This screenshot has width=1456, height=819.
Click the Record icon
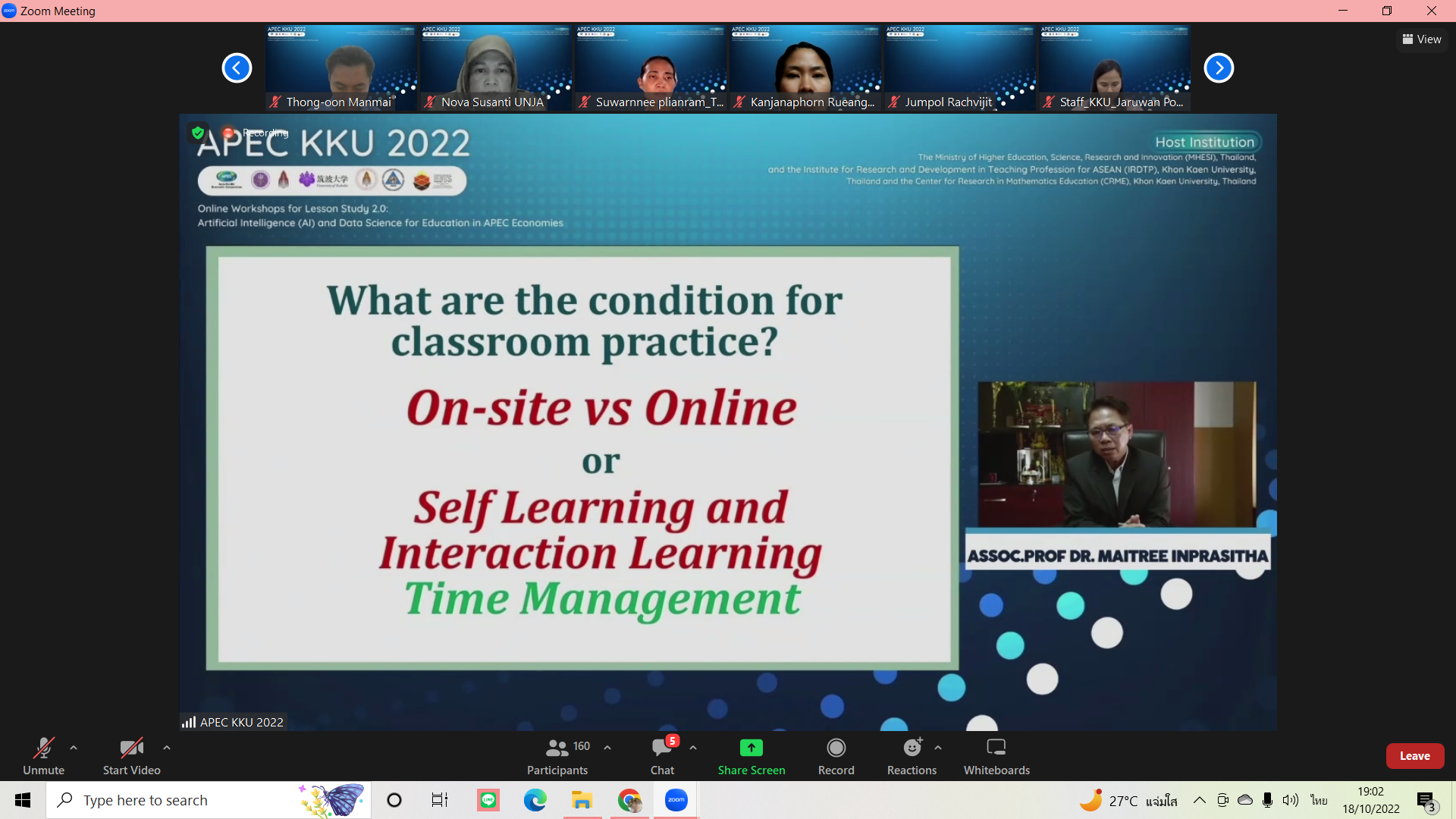click(x=836, y=748)
